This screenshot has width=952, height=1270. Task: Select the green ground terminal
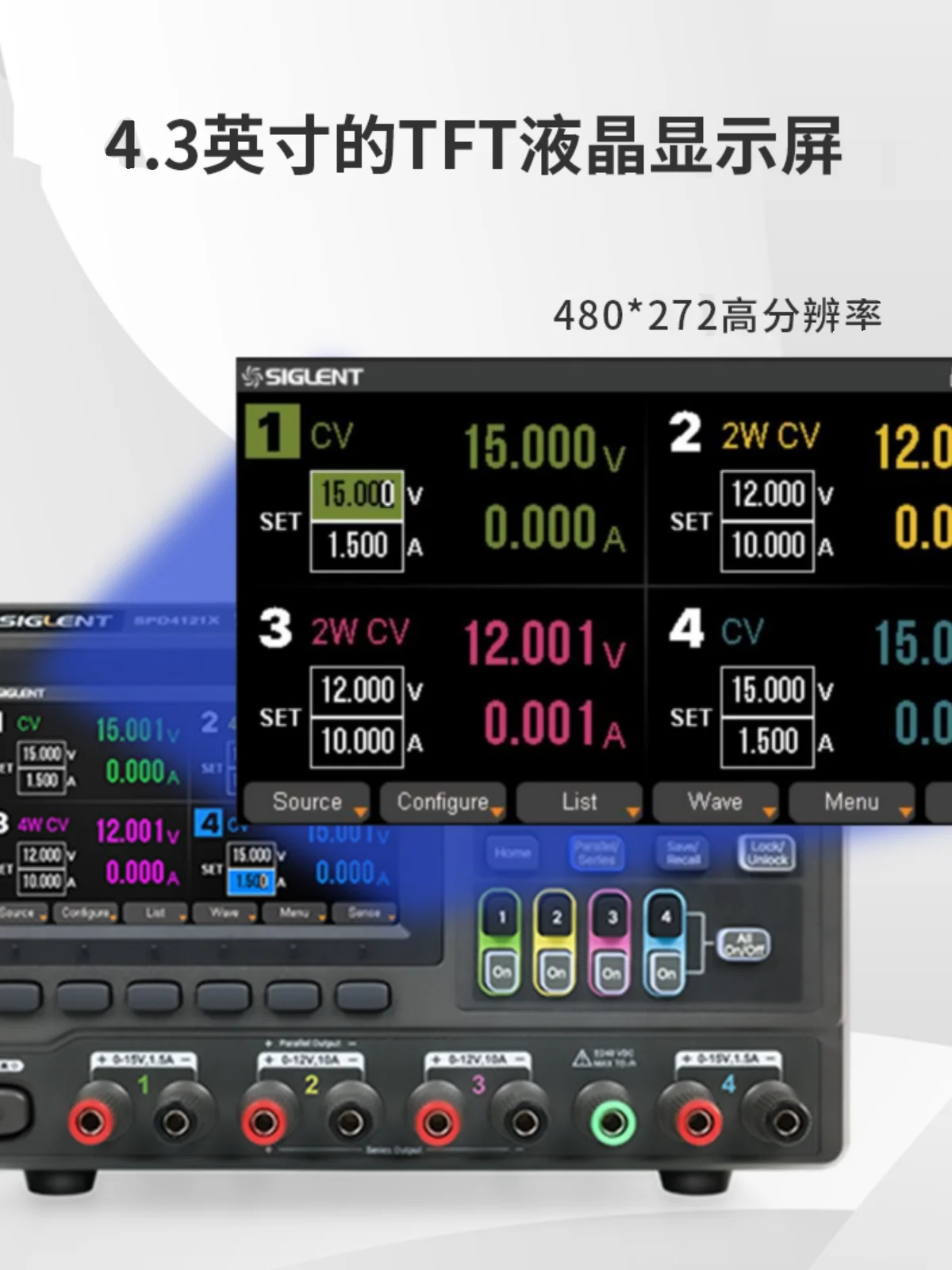612,1121
